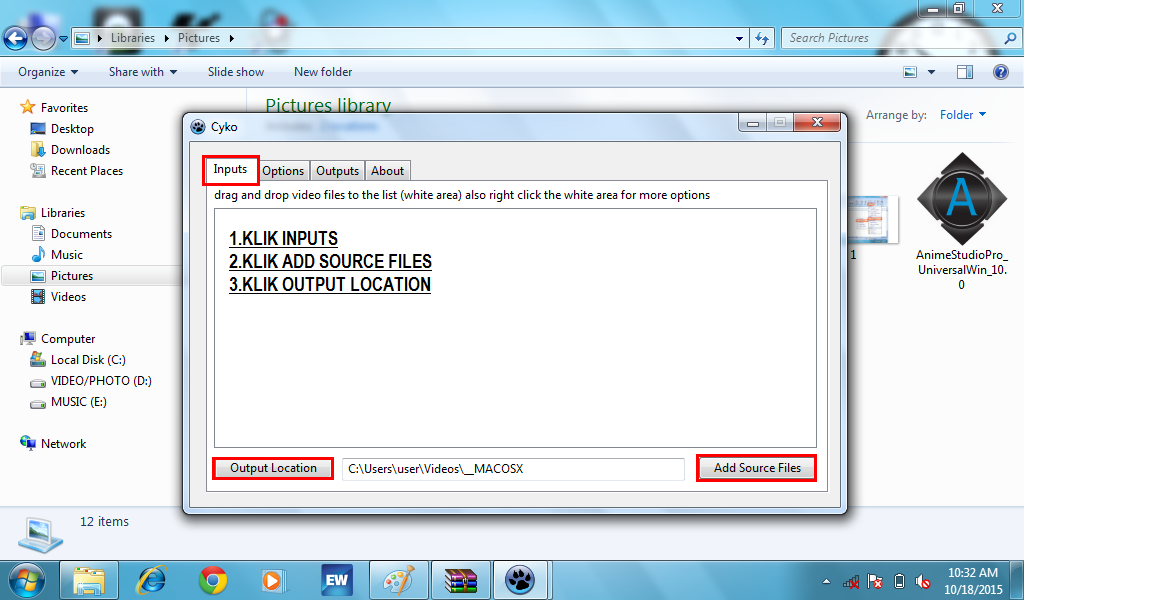The width and height of the screenshot is (1152, 600).
Task: Unmute the system volume in the tray
Action: (921, 581)
